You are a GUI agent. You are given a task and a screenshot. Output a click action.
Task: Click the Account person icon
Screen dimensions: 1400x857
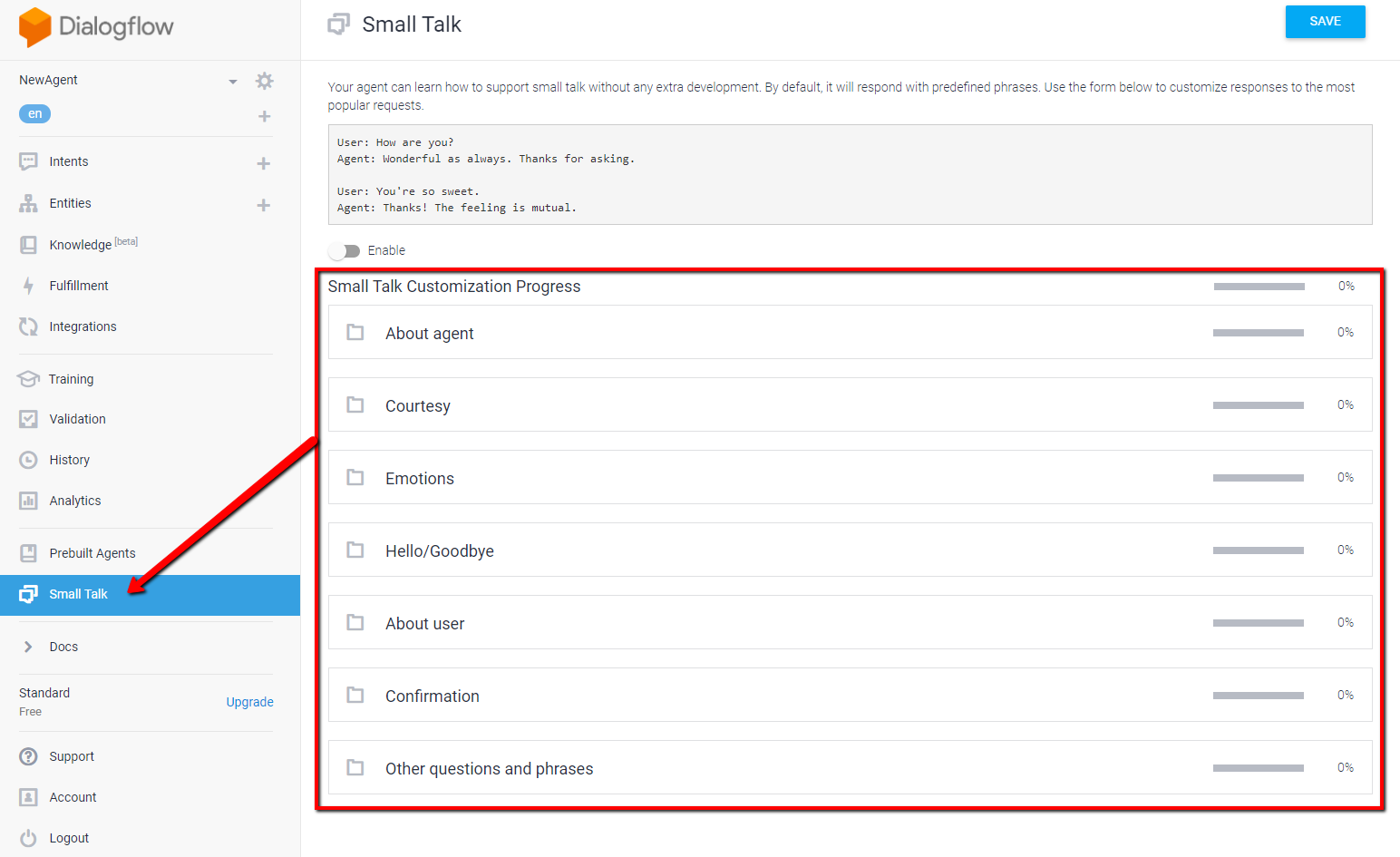coord(29,797)
